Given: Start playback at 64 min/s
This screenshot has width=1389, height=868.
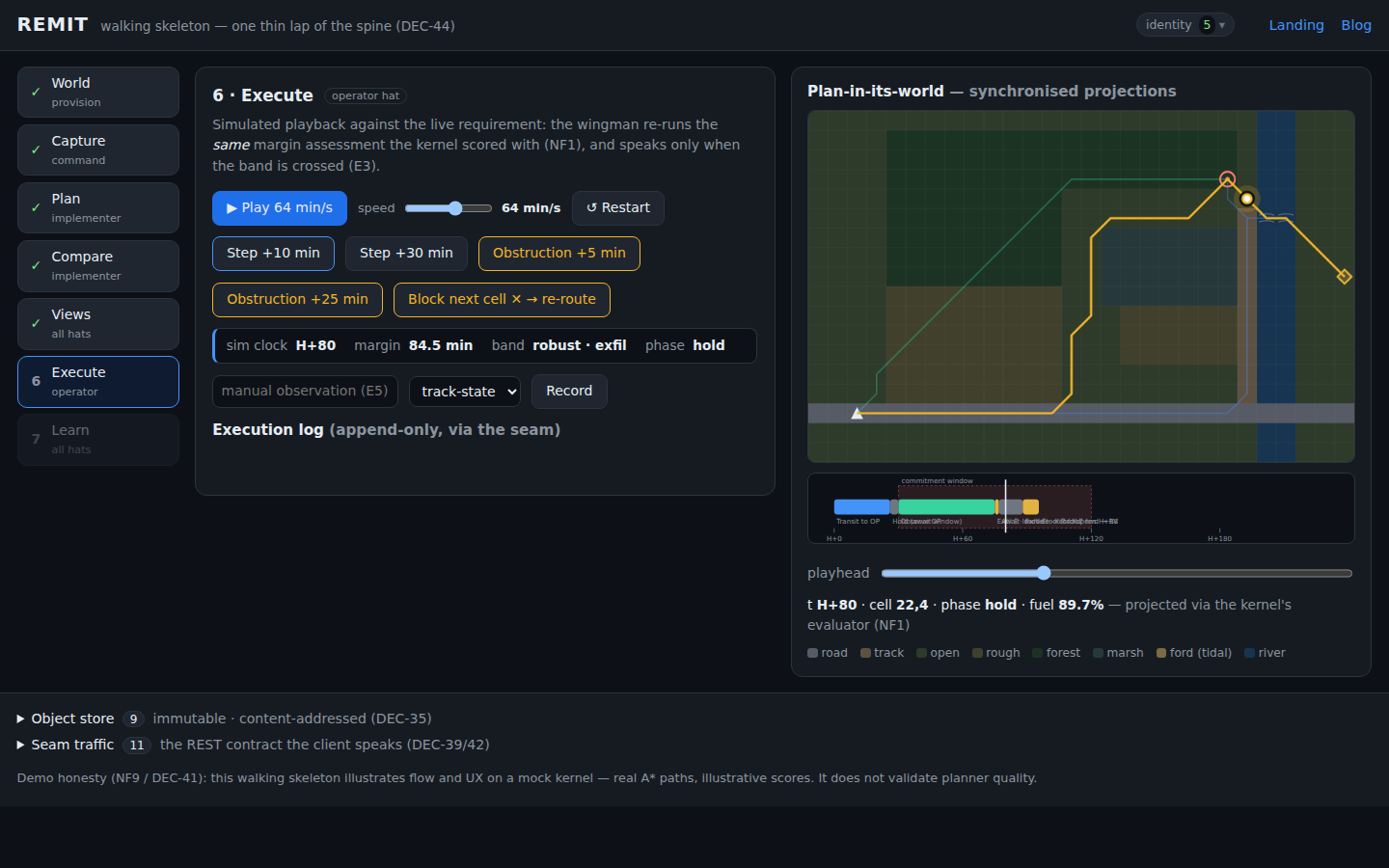Looking at the screenshot, I should pos(280,208).
